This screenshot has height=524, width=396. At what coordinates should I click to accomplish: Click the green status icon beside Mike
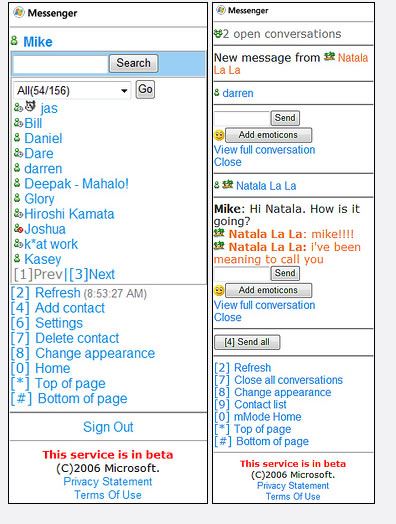pos(14,41)
